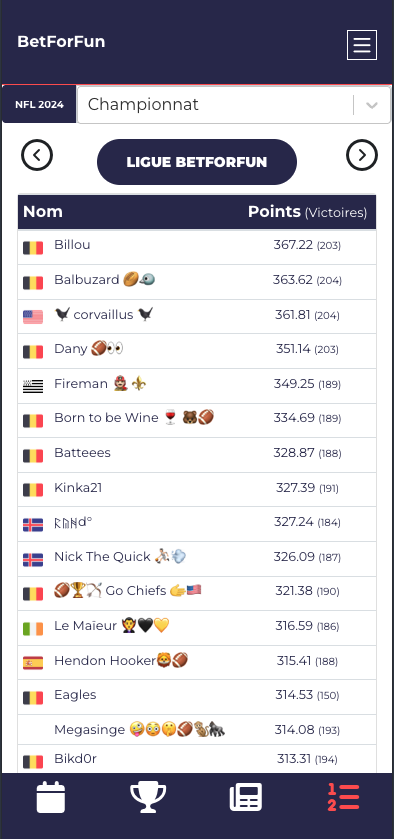Open player Balbuzard's row
This screenshot has width=394, height=839.
click(197, 282)
